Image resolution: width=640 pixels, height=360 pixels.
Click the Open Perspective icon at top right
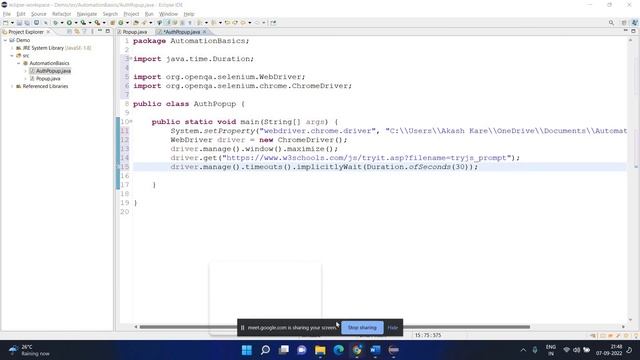pos(624,23)
